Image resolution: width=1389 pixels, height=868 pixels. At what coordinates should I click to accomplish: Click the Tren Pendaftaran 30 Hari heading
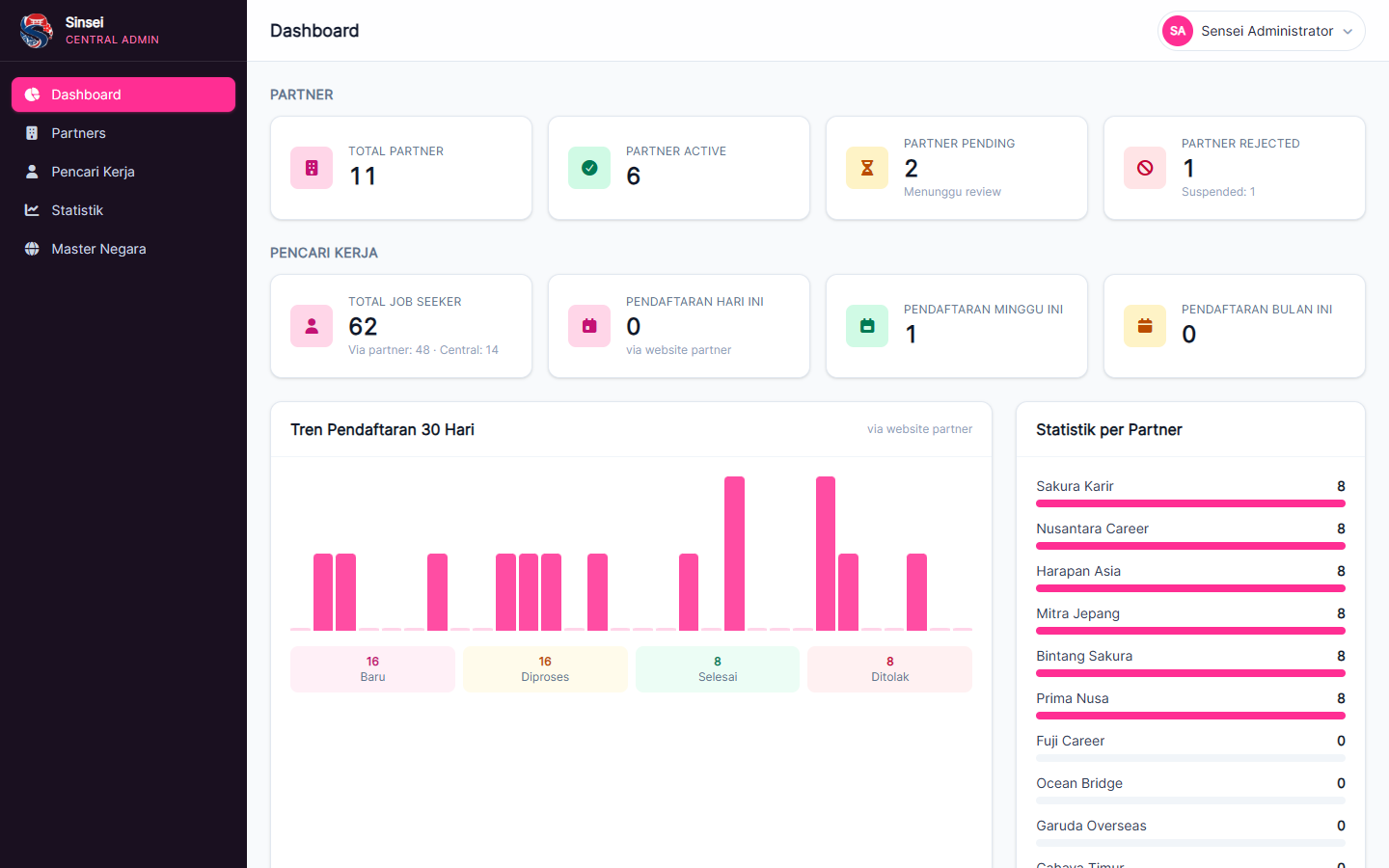point(382,430)
